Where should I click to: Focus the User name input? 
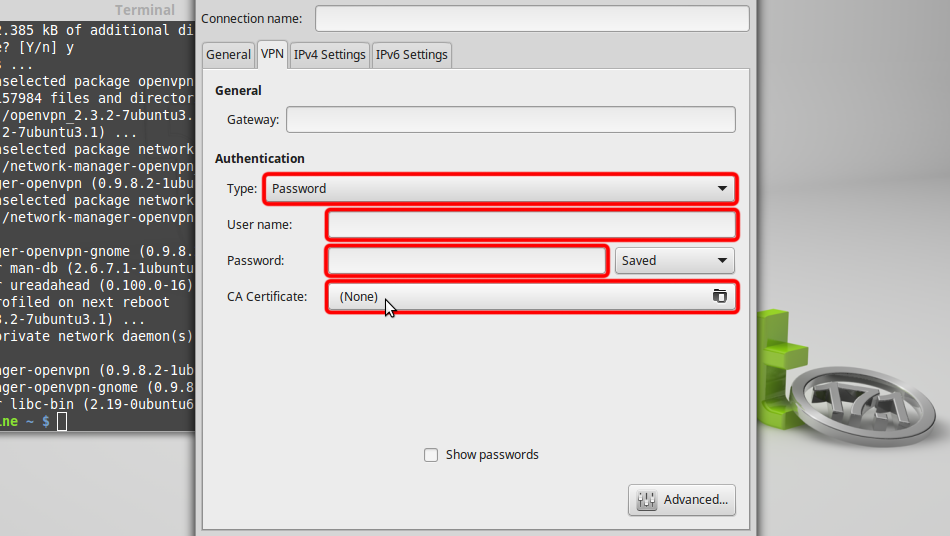(x=532, y=224)
